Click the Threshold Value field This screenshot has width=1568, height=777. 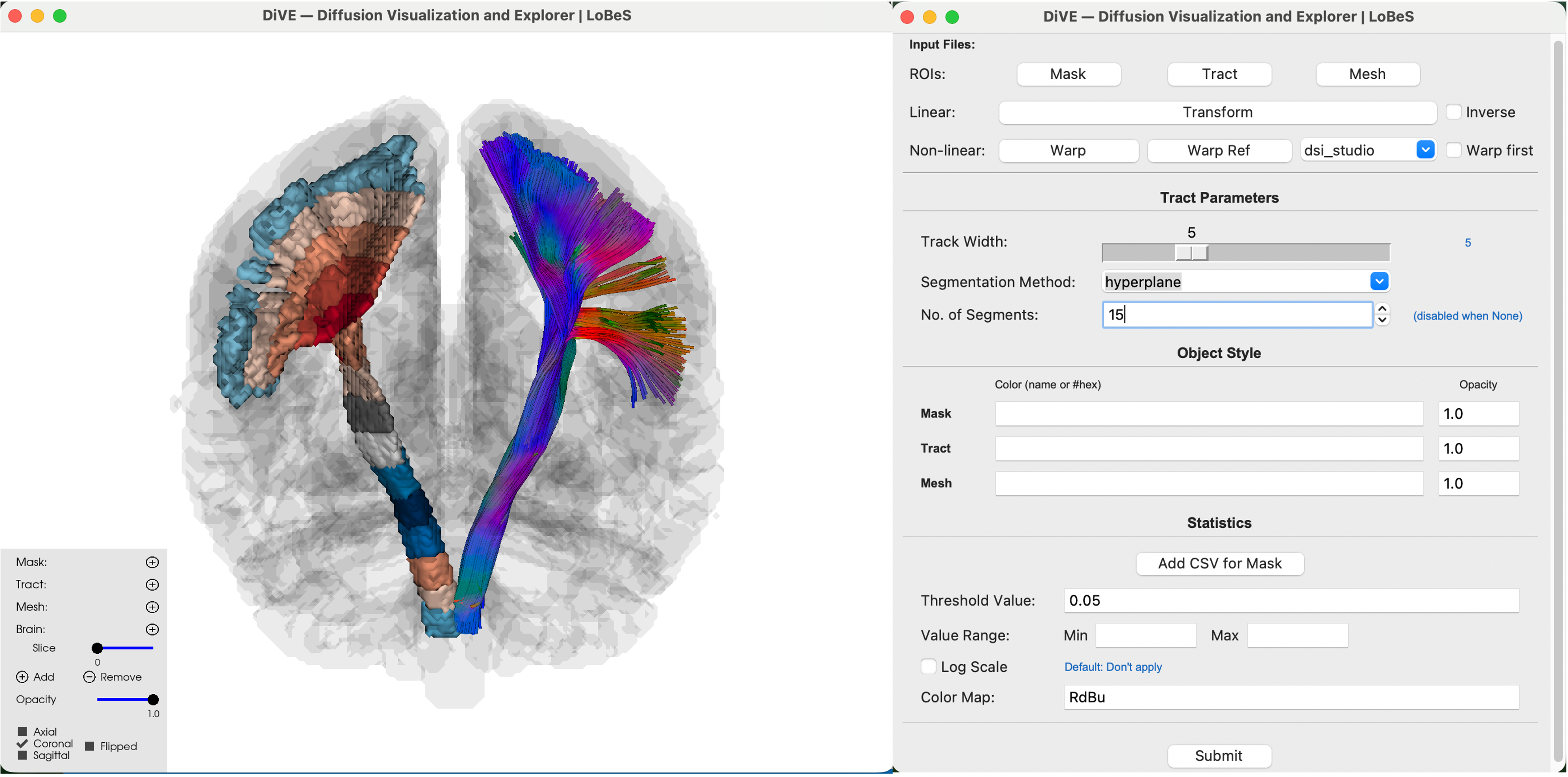pos(1291,601)
